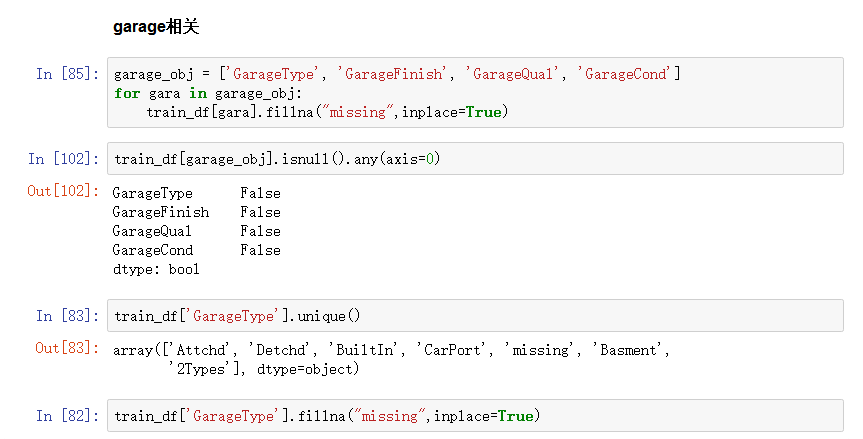Click the In [85] code cell
The image size is (863, 439).
[x=475, y=92]
